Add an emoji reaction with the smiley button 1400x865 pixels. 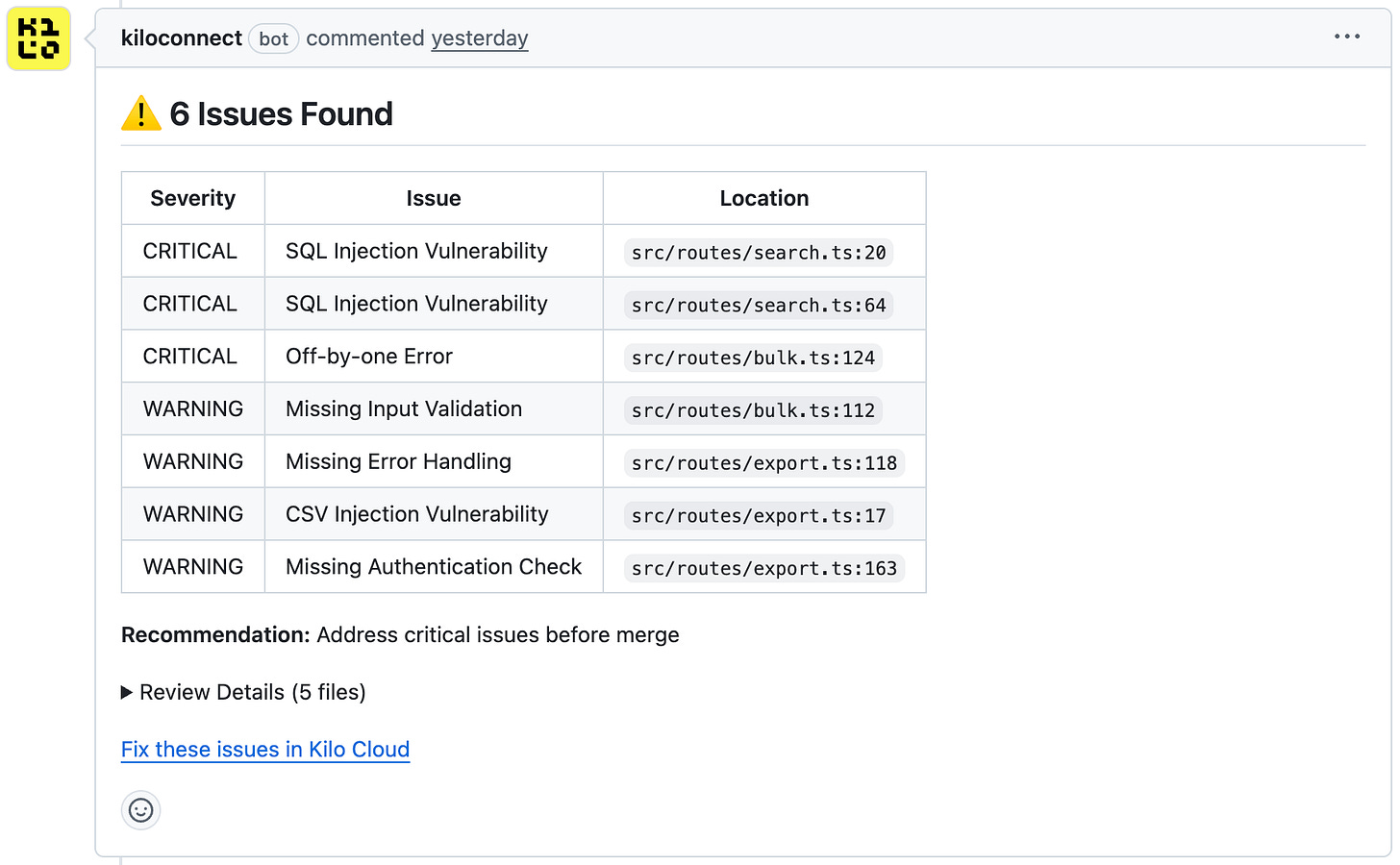[140, 810]
